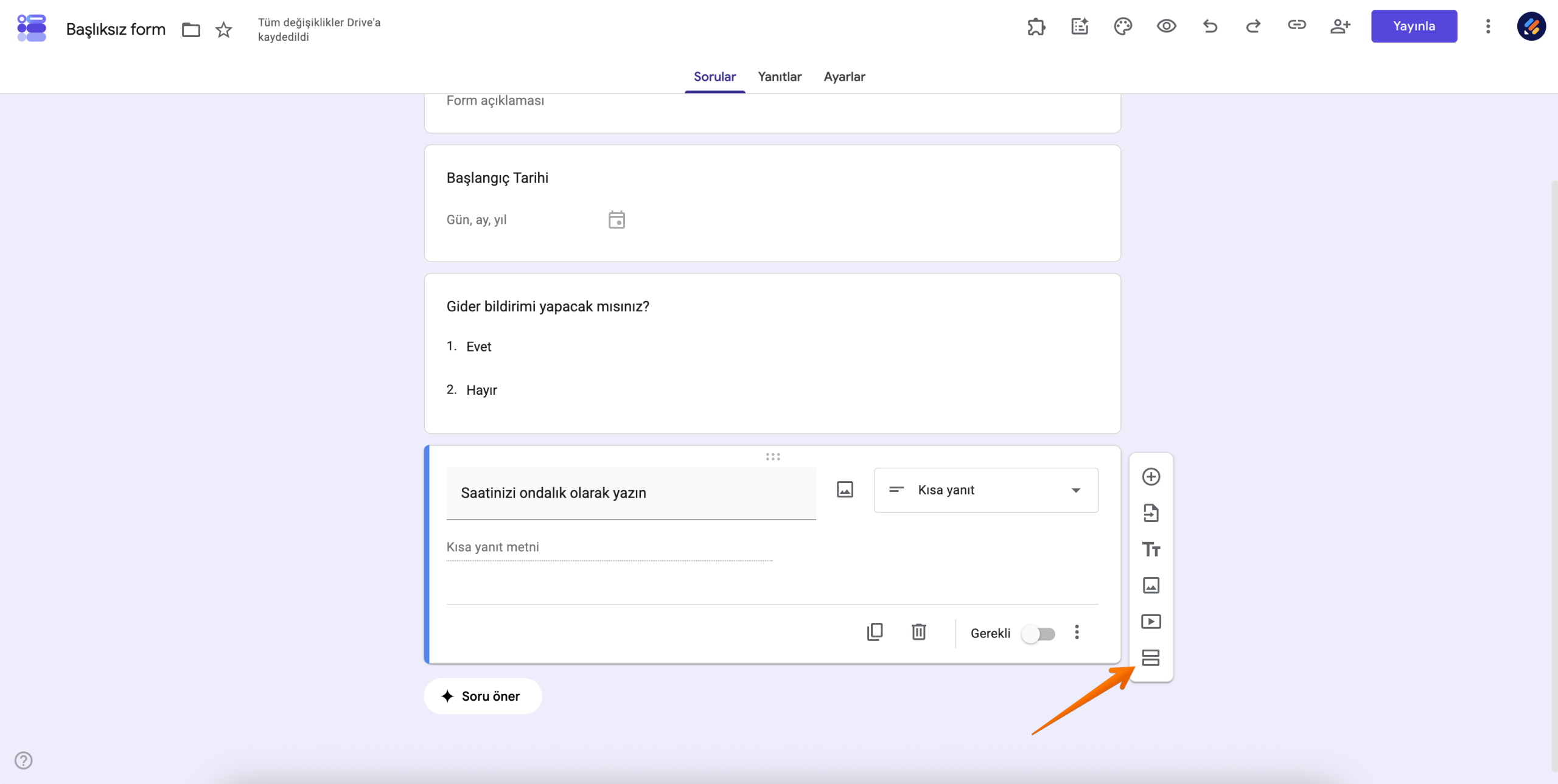Click the Soru öner button
Viewport: 1558px width, 784px height.
coord(483,696)
